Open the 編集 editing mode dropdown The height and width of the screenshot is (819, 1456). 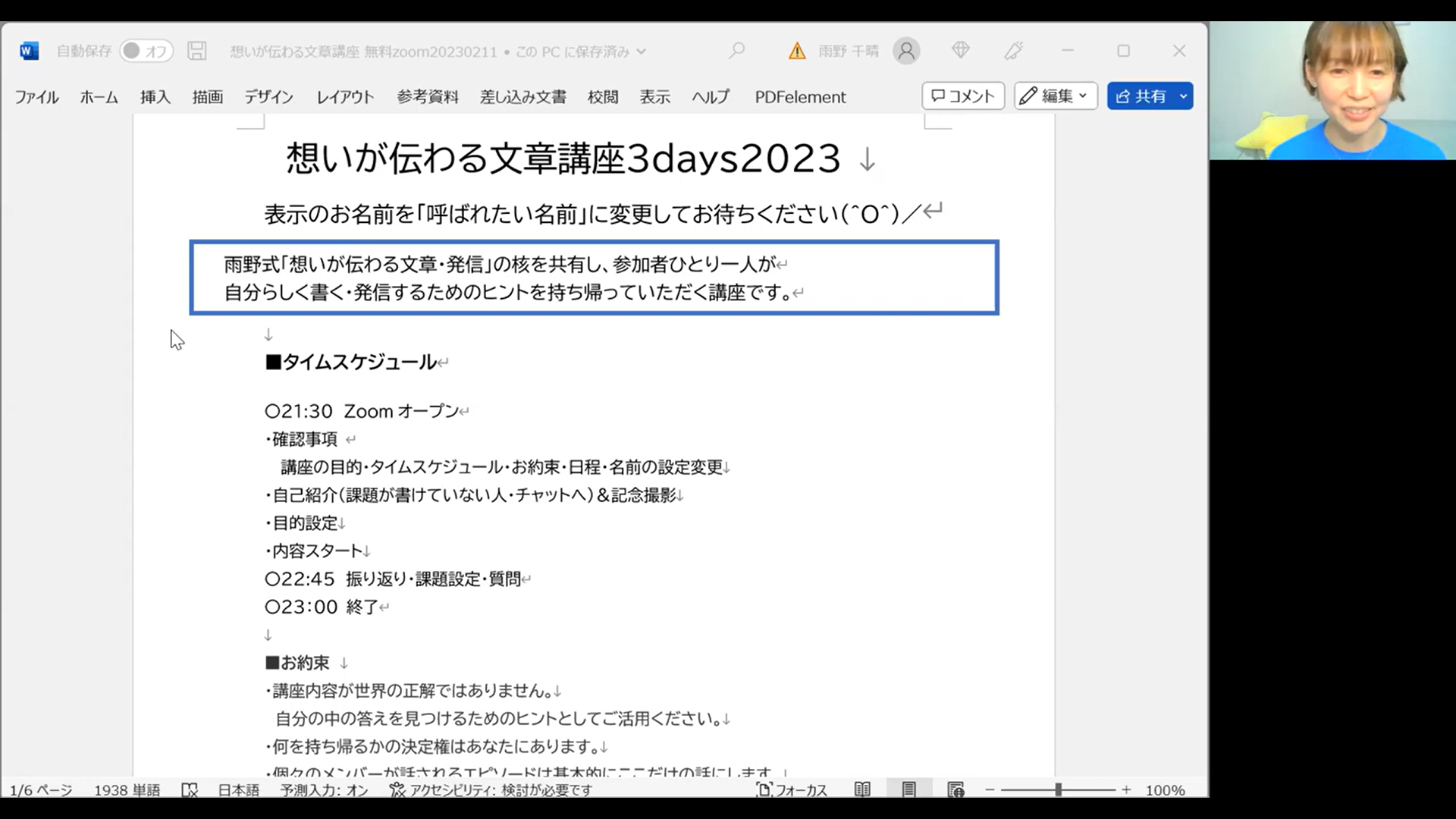(x=1056, y=96)
